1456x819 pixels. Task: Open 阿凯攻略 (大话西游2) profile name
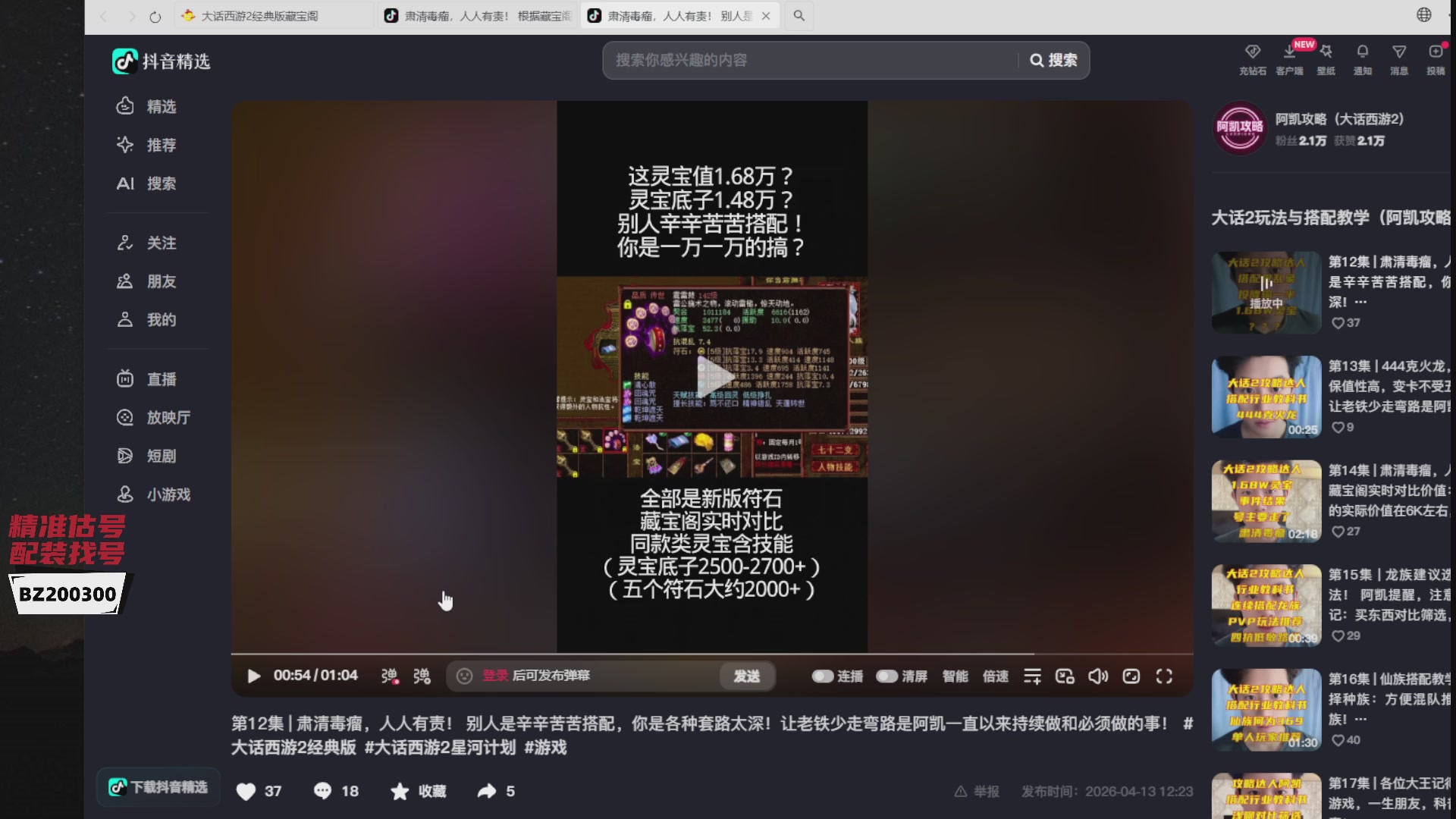(x=1339, y=119)
